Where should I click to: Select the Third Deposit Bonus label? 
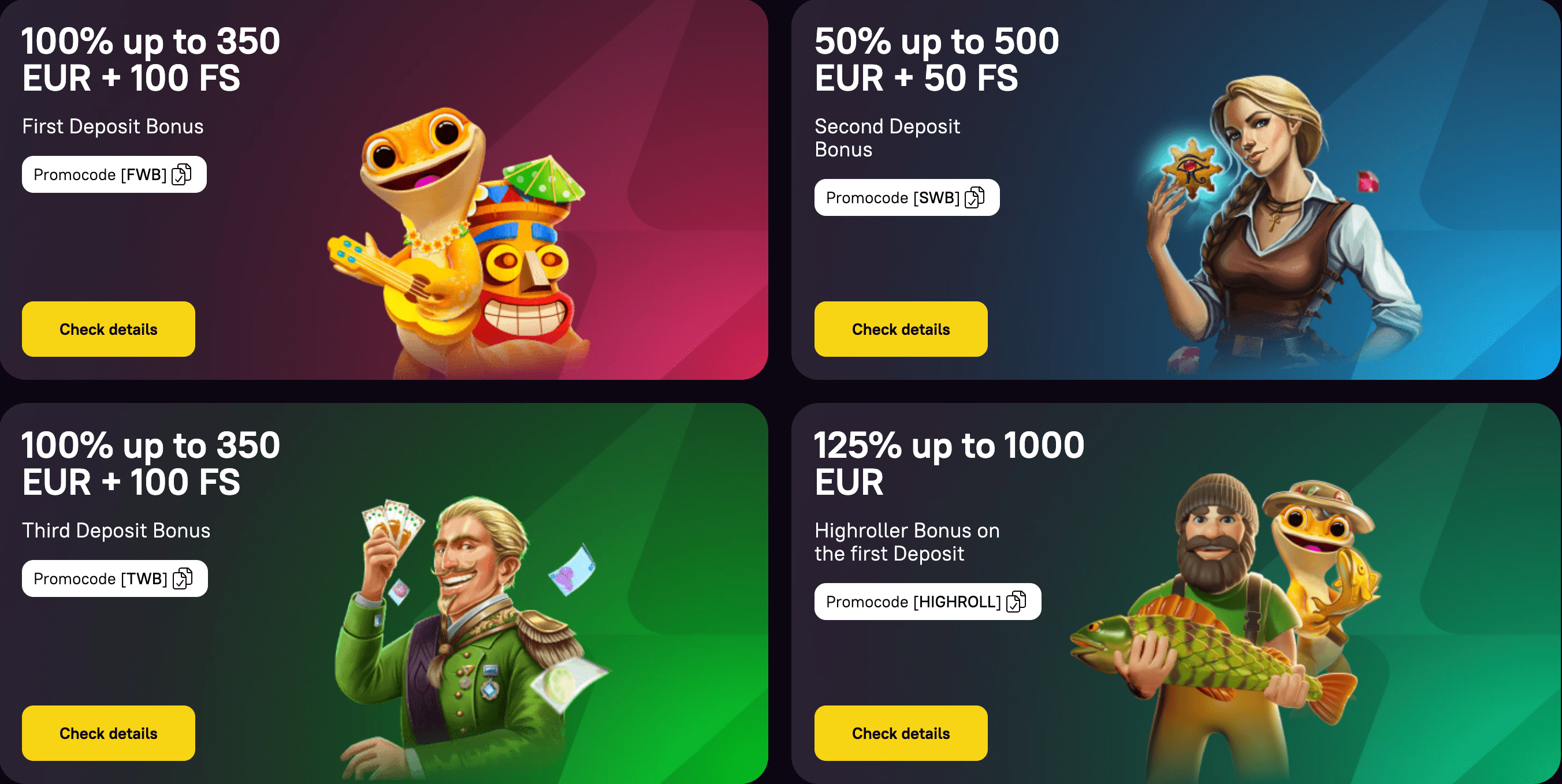[117, 530]
